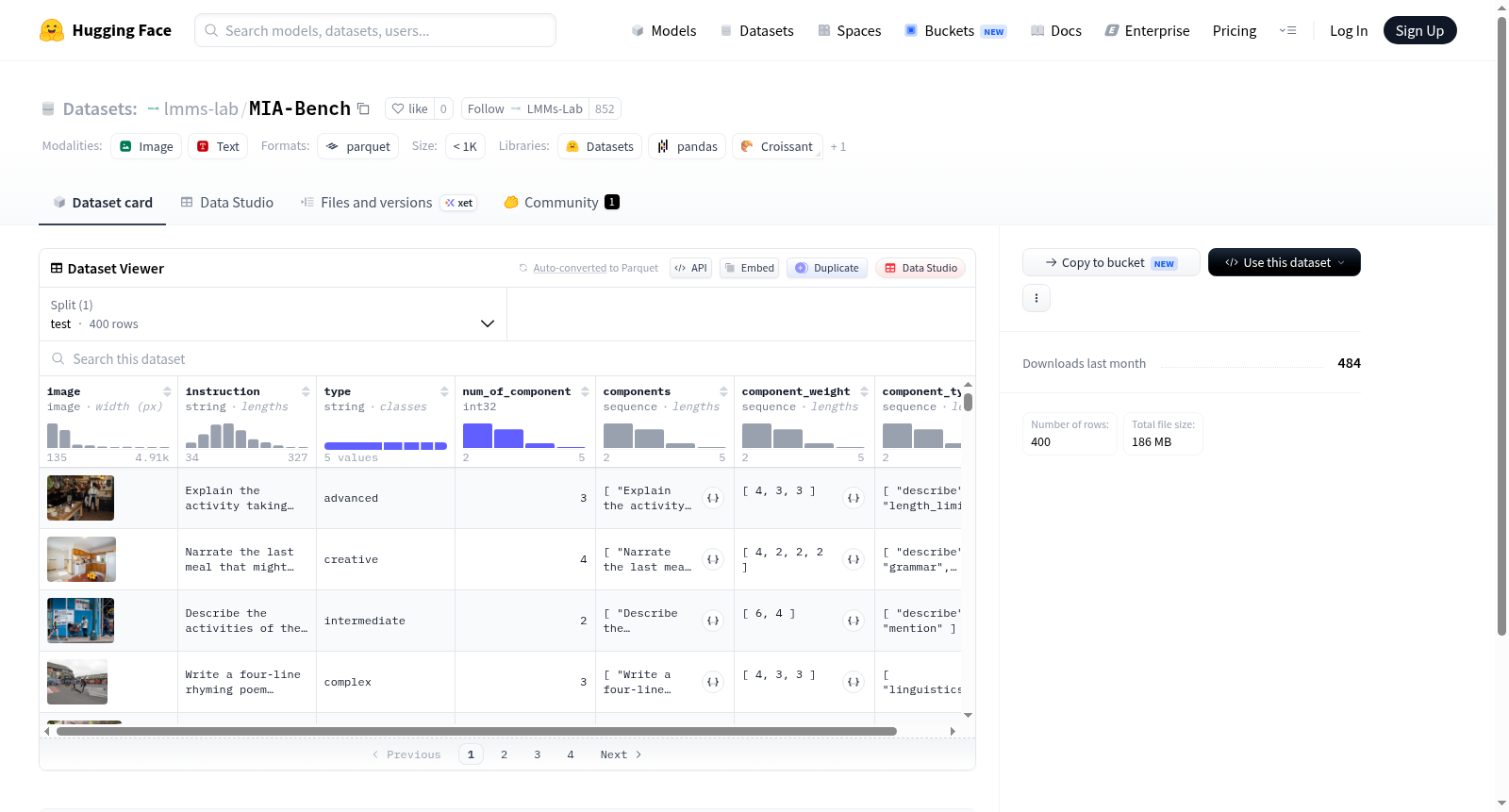Go to page 4 of the dataset
Image resolution: width=1509 pixels, height=812 pixels.
click(x=571, y=754)
